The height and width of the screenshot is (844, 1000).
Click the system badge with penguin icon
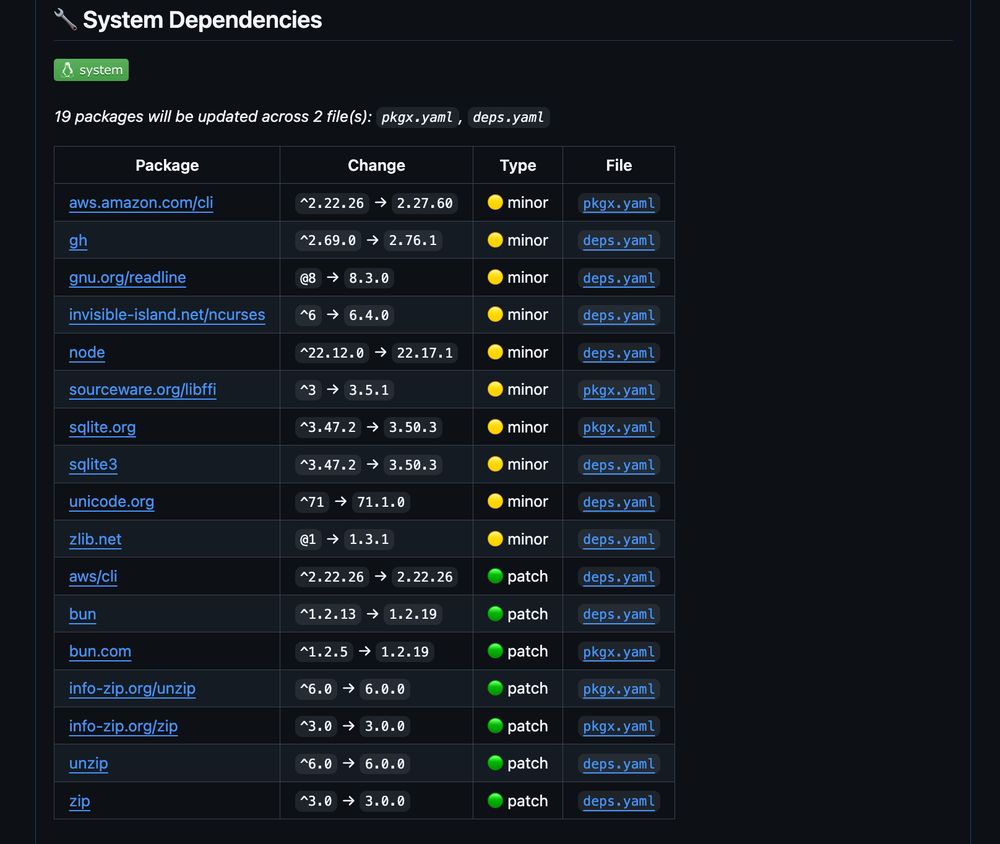pyautogui.click(x=91, y=70)
